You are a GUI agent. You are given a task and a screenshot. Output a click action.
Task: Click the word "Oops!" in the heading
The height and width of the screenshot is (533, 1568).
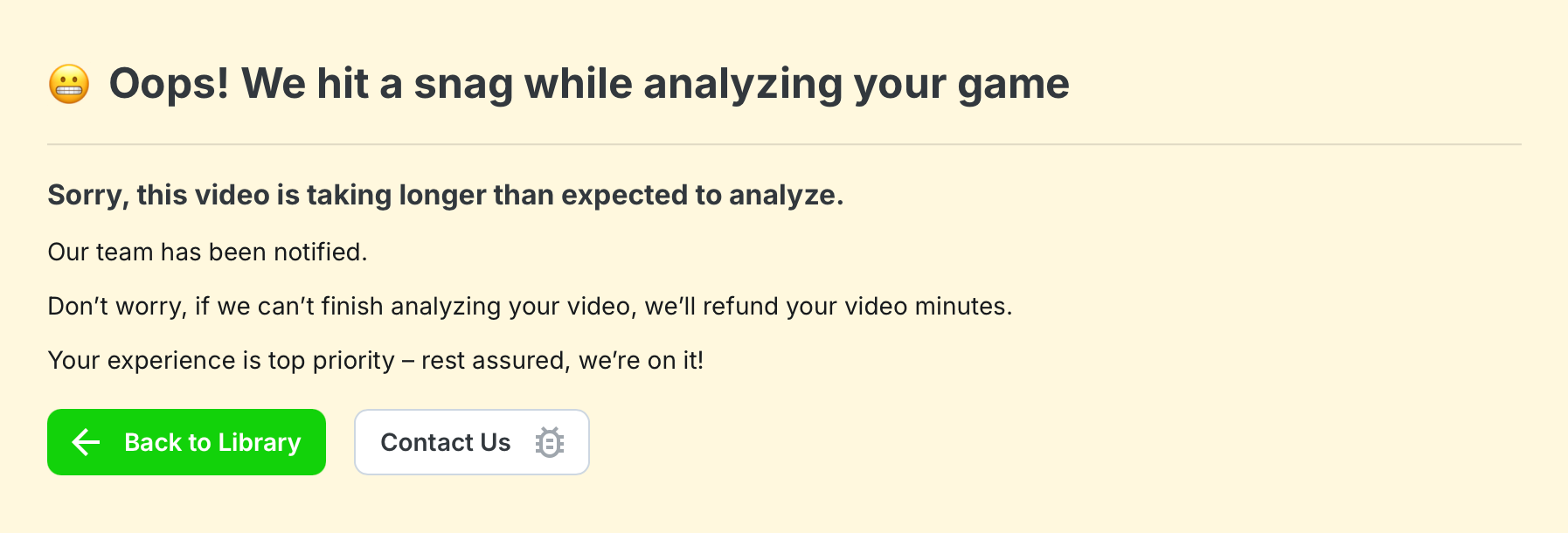[x=169, y=84]
